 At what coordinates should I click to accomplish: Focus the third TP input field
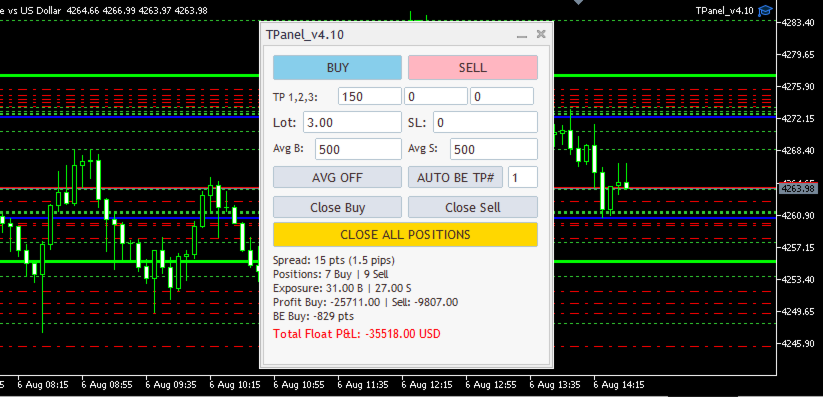pyautogui.click(x=502, y=96)
